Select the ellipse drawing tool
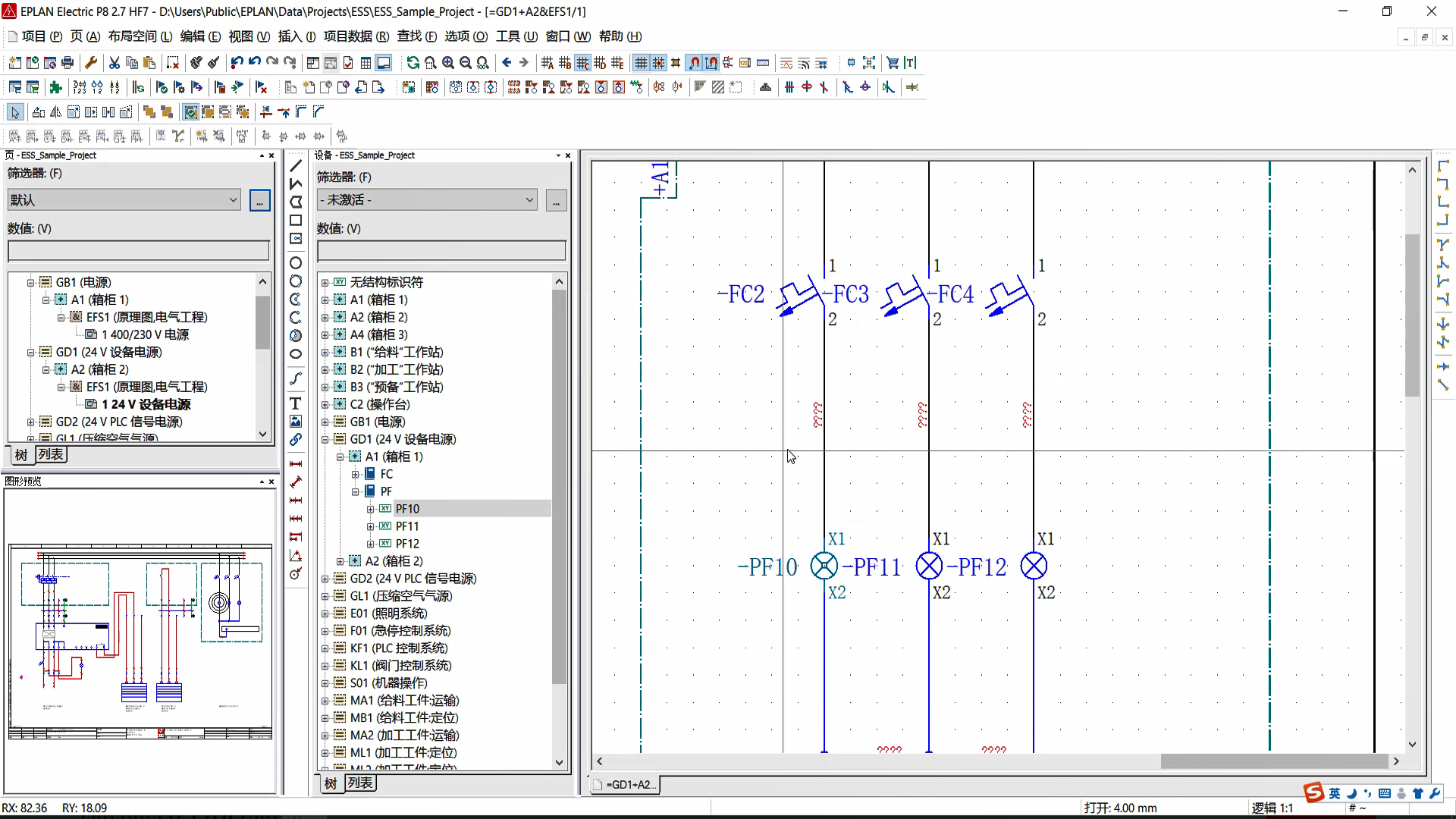 296,353
